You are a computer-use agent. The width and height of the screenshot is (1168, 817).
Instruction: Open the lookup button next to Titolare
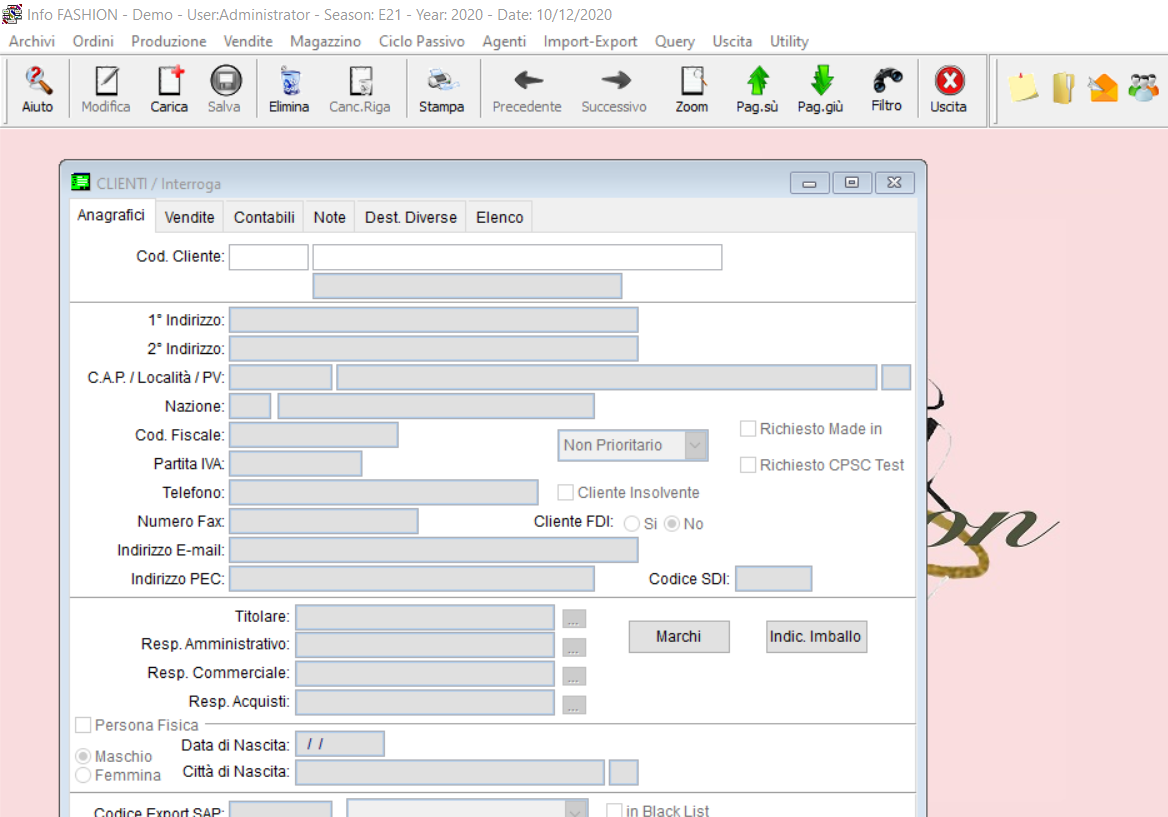[574, 619]
